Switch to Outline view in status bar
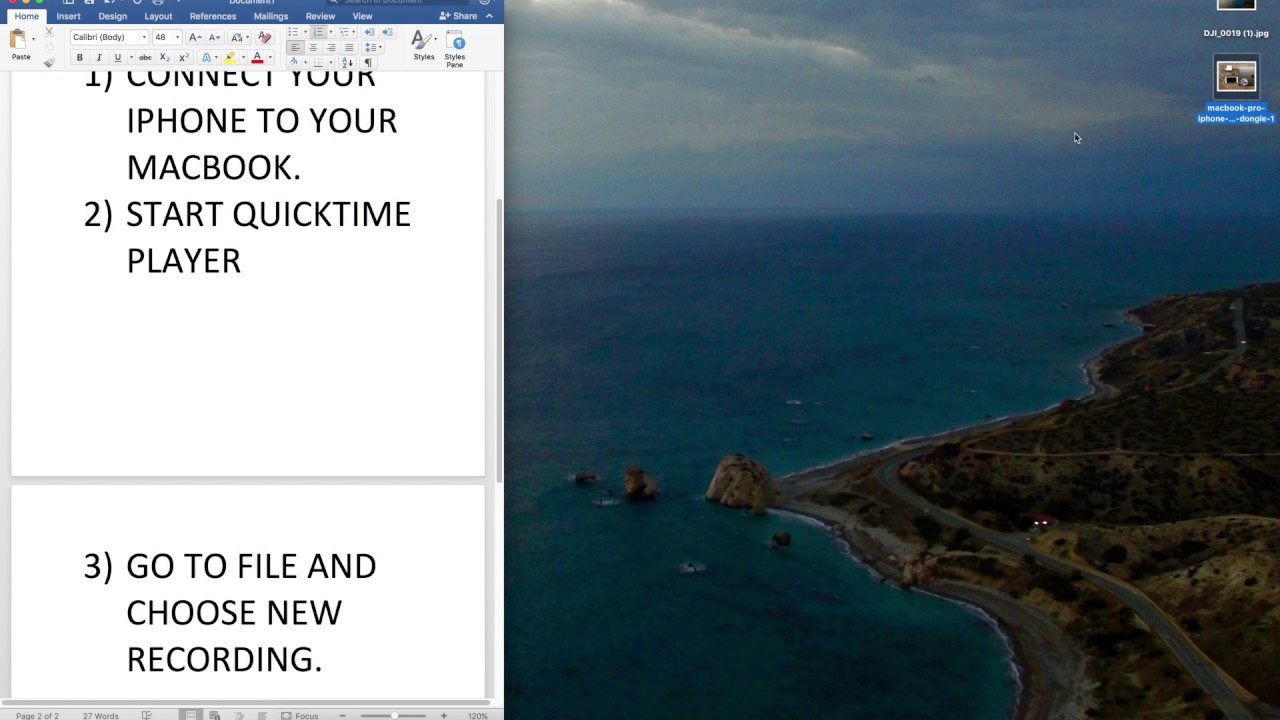Image resolution: width=1280 pixels, height=720 pixels. tap(238, 715)
